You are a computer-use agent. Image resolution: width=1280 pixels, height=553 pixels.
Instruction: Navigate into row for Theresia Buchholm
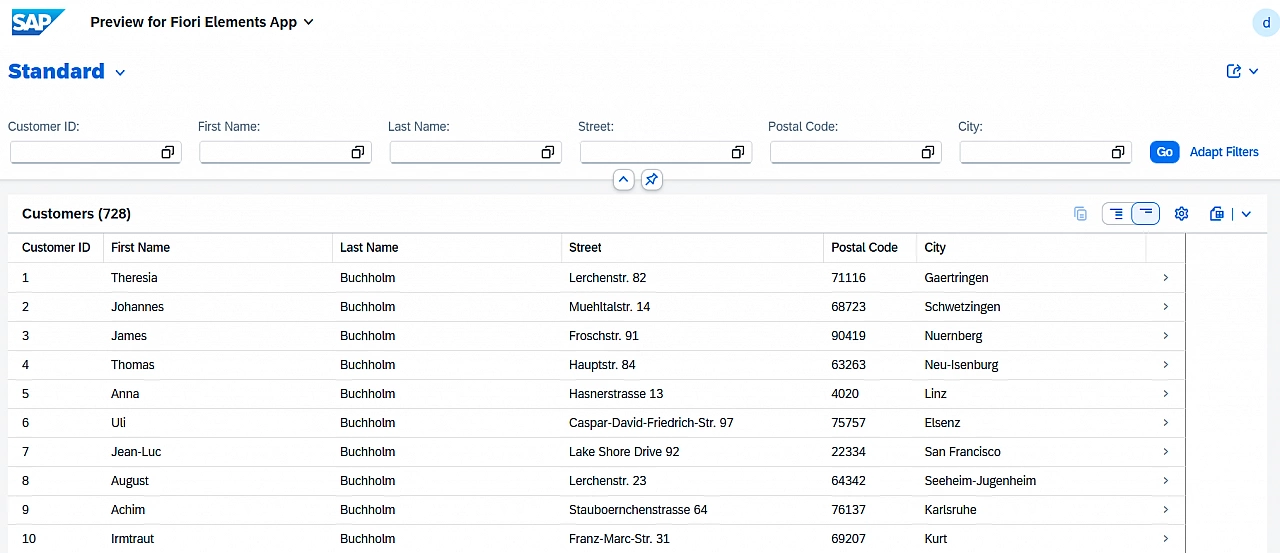coord(1165,277)
